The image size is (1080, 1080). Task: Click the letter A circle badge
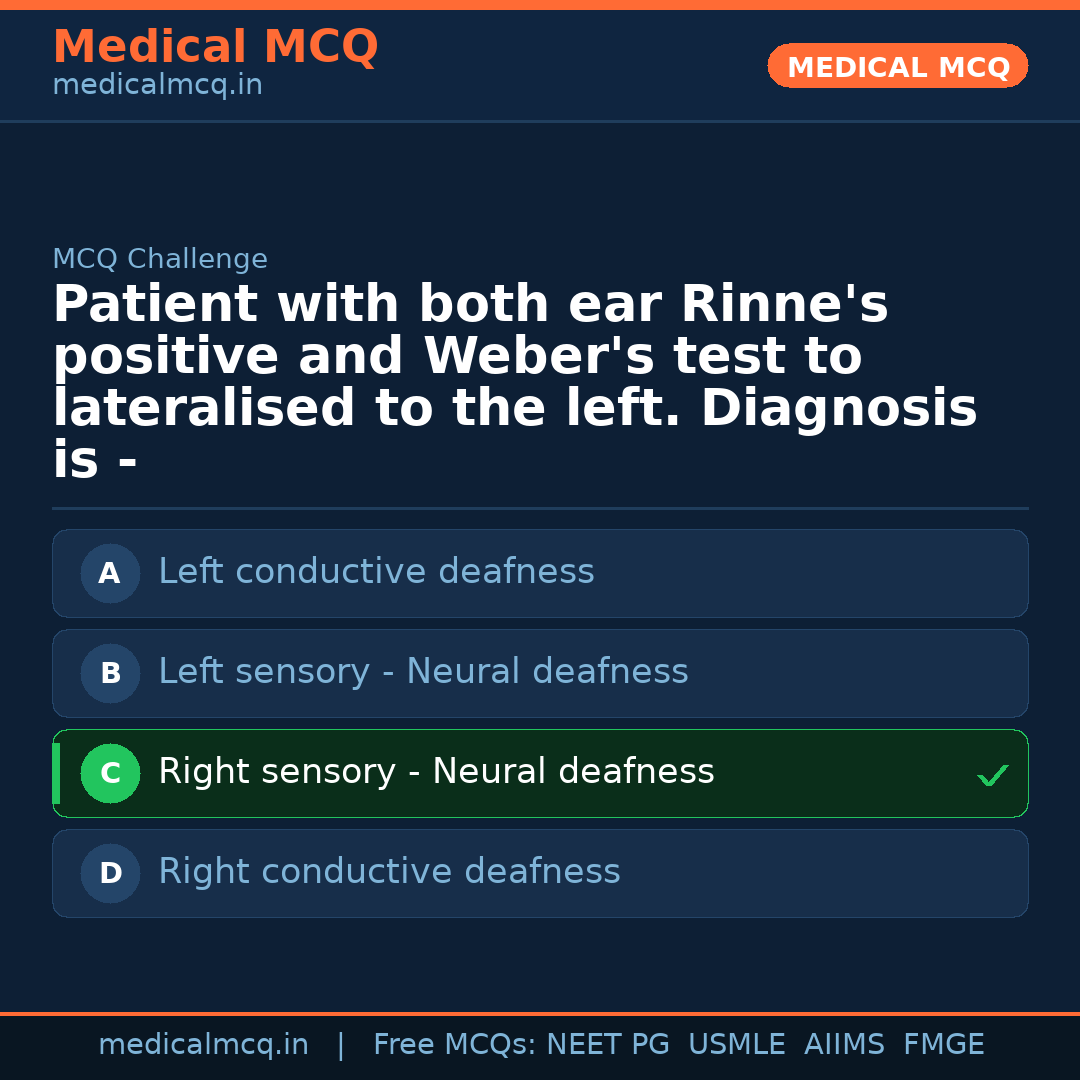(x=110, y=573)
